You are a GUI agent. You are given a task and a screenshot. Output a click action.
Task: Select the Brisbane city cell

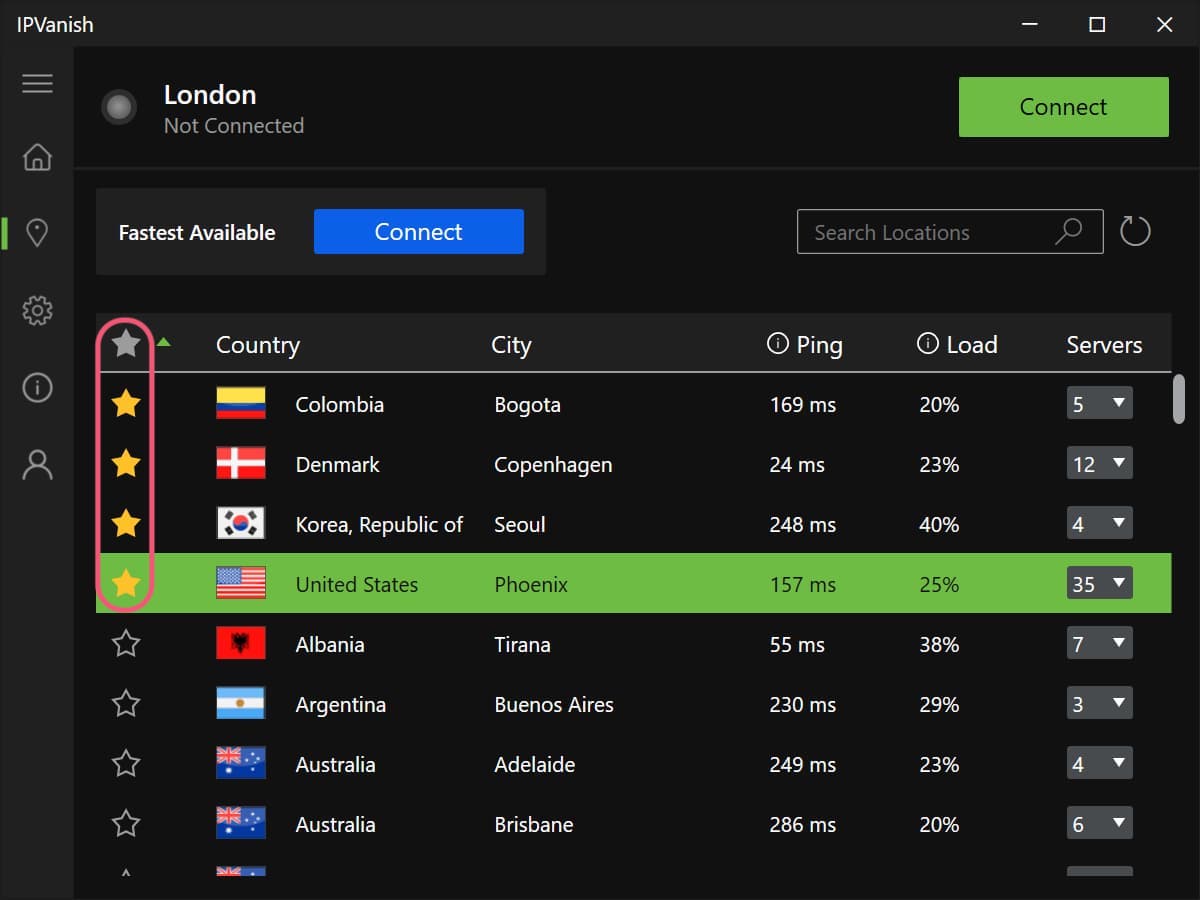pos(534,825)
